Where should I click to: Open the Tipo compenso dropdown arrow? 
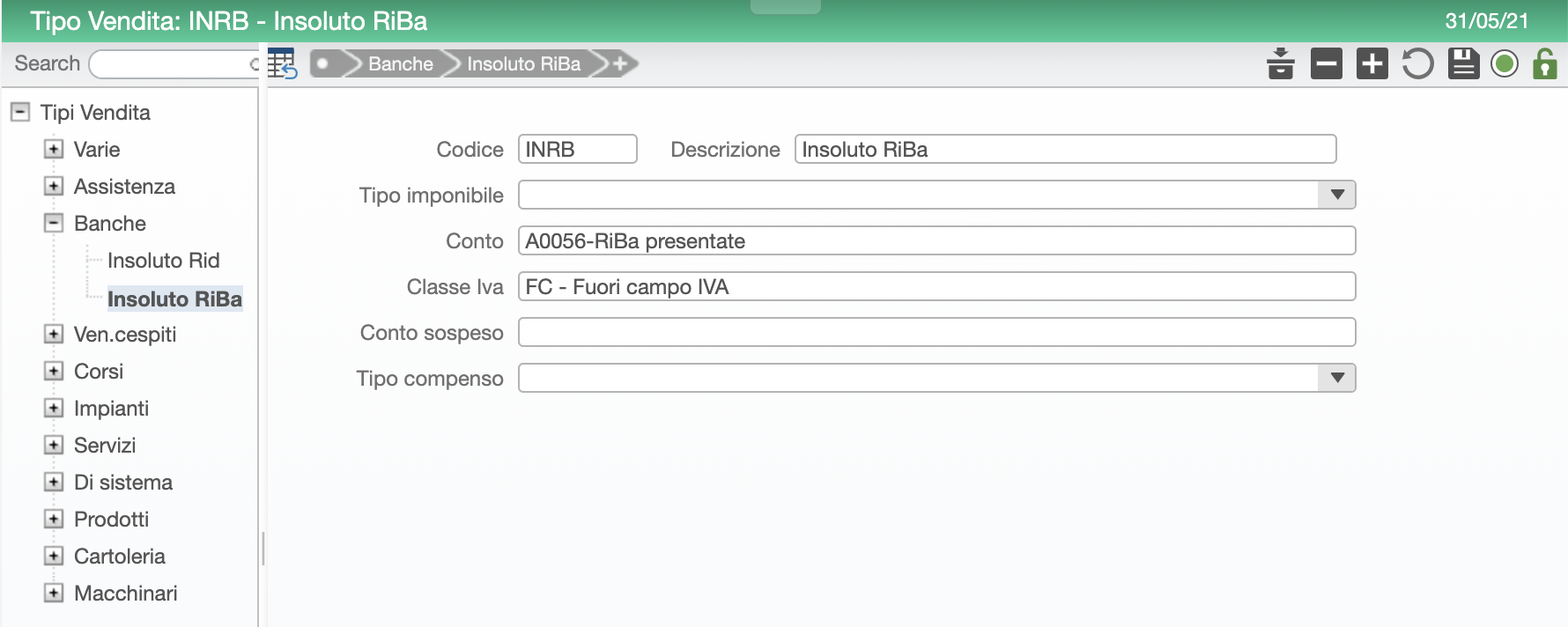pyautogui.click(x=1337, y=378)
